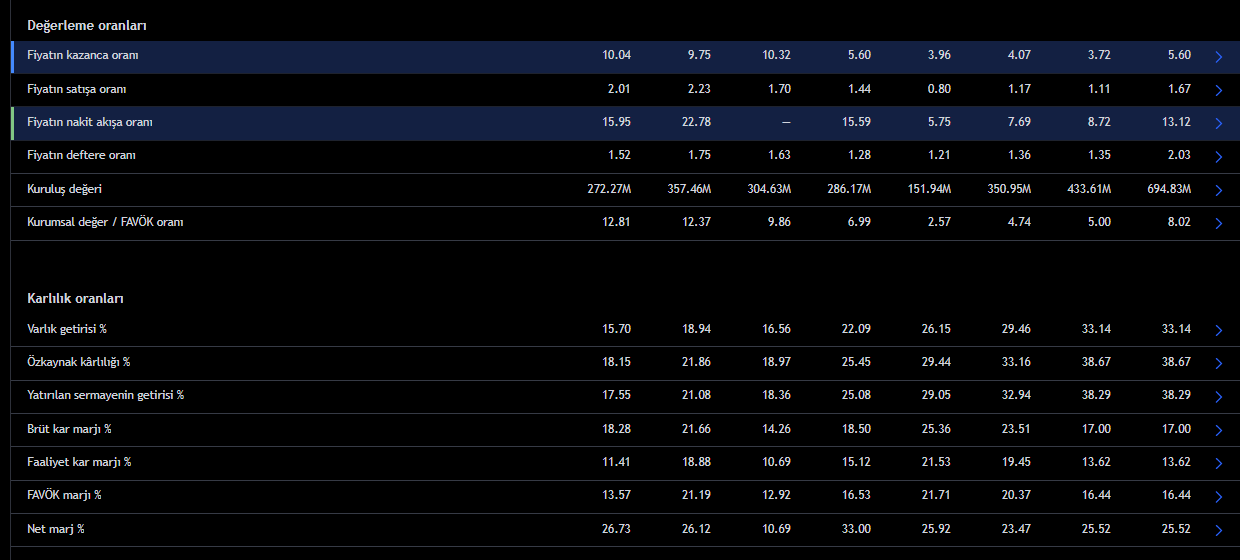Click the Varlık getirisi % row chevron

[1218, 330]
